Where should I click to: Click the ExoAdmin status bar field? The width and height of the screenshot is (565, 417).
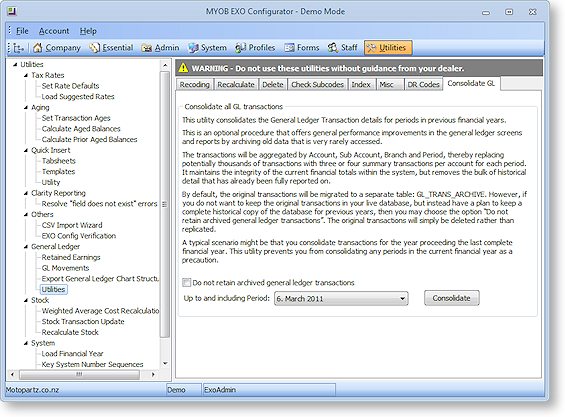[x=269, y=390]
